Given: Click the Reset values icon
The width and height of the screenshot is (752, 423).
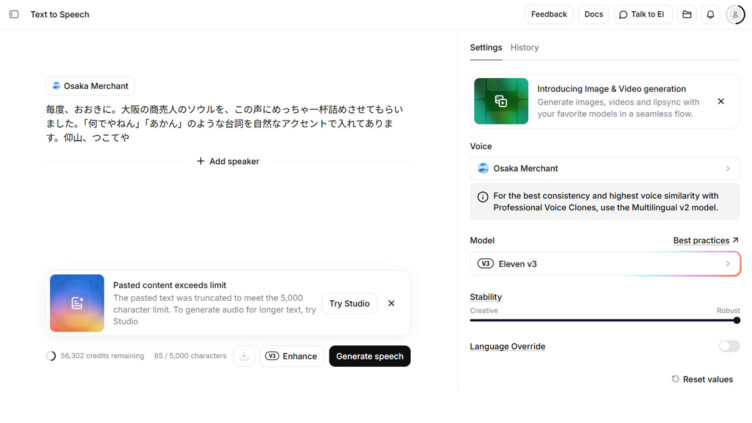Looking at the screenshot, I should click(676, 380).
